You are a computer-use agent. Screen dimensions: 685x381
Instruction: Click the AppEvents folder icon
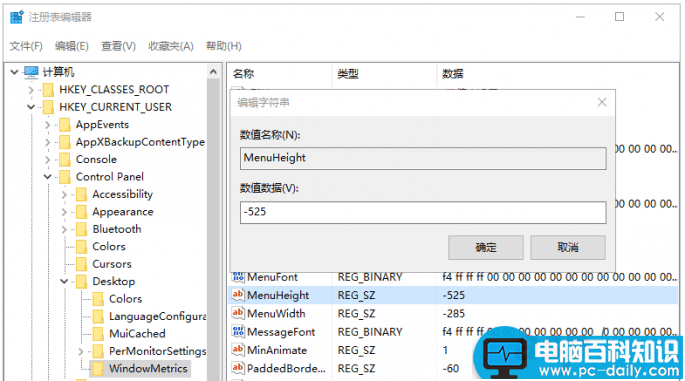click(x=65, y=125)
